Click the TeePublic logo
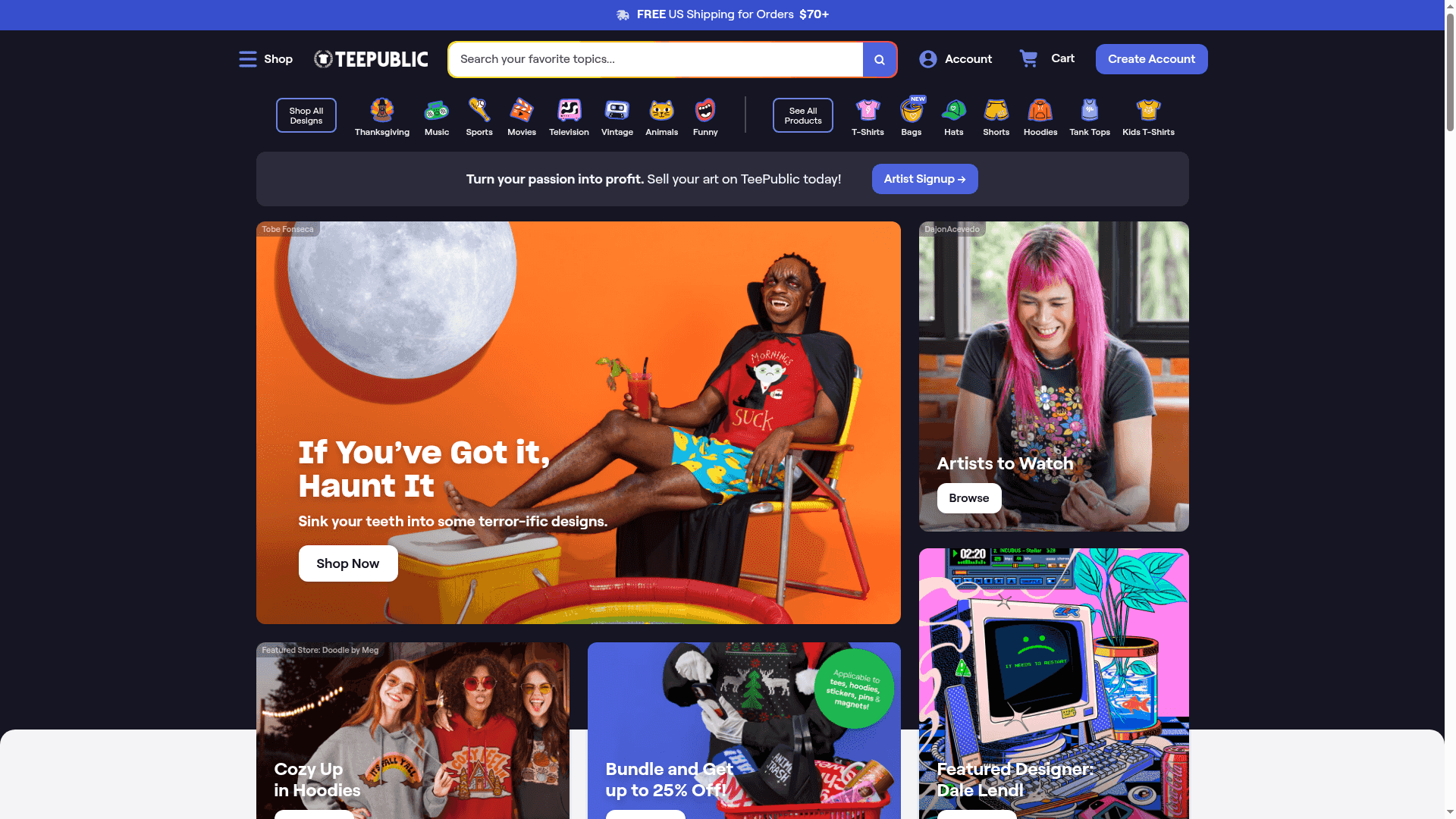Viewport: 1456px width, 819px height. [370, 58]
